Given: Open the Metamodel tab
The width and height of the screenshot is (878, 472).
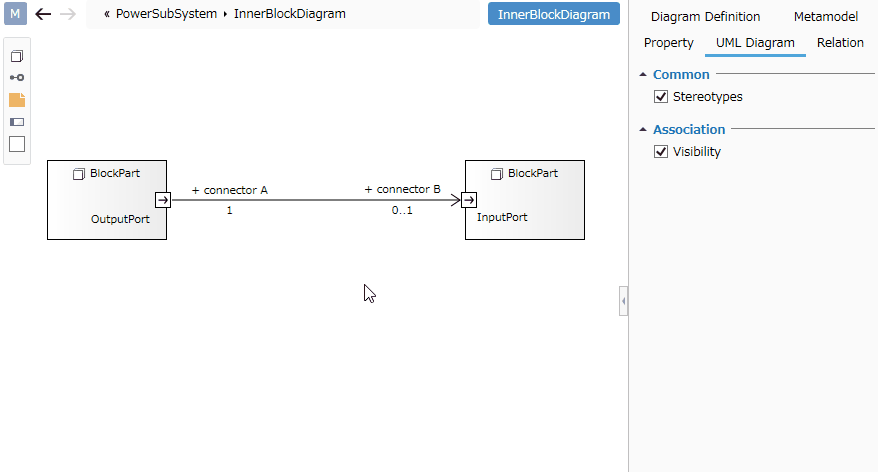Looking at the screenshot, I should point(826,17).
